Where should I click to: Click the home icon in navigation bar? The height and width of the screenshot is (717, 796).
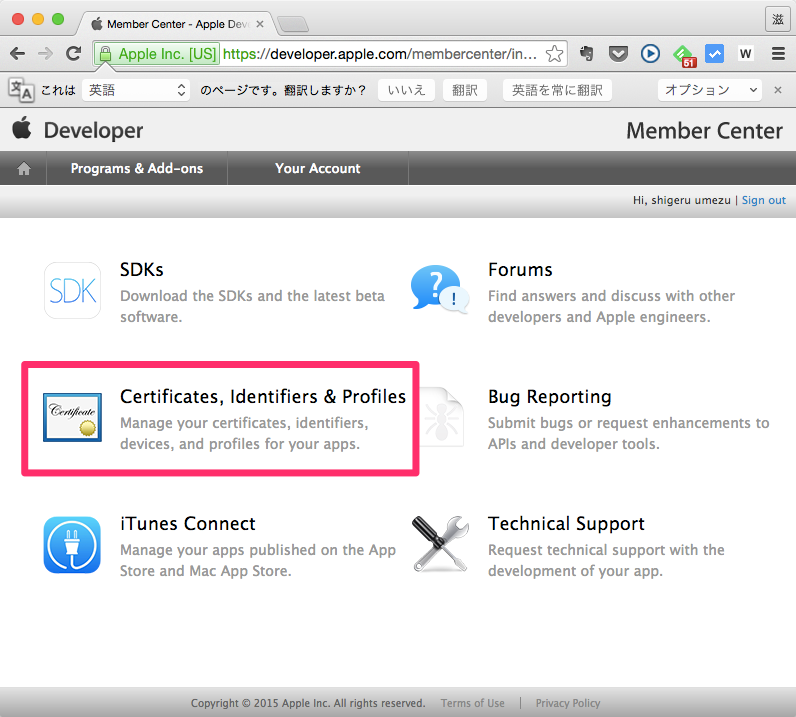[24, 169]
